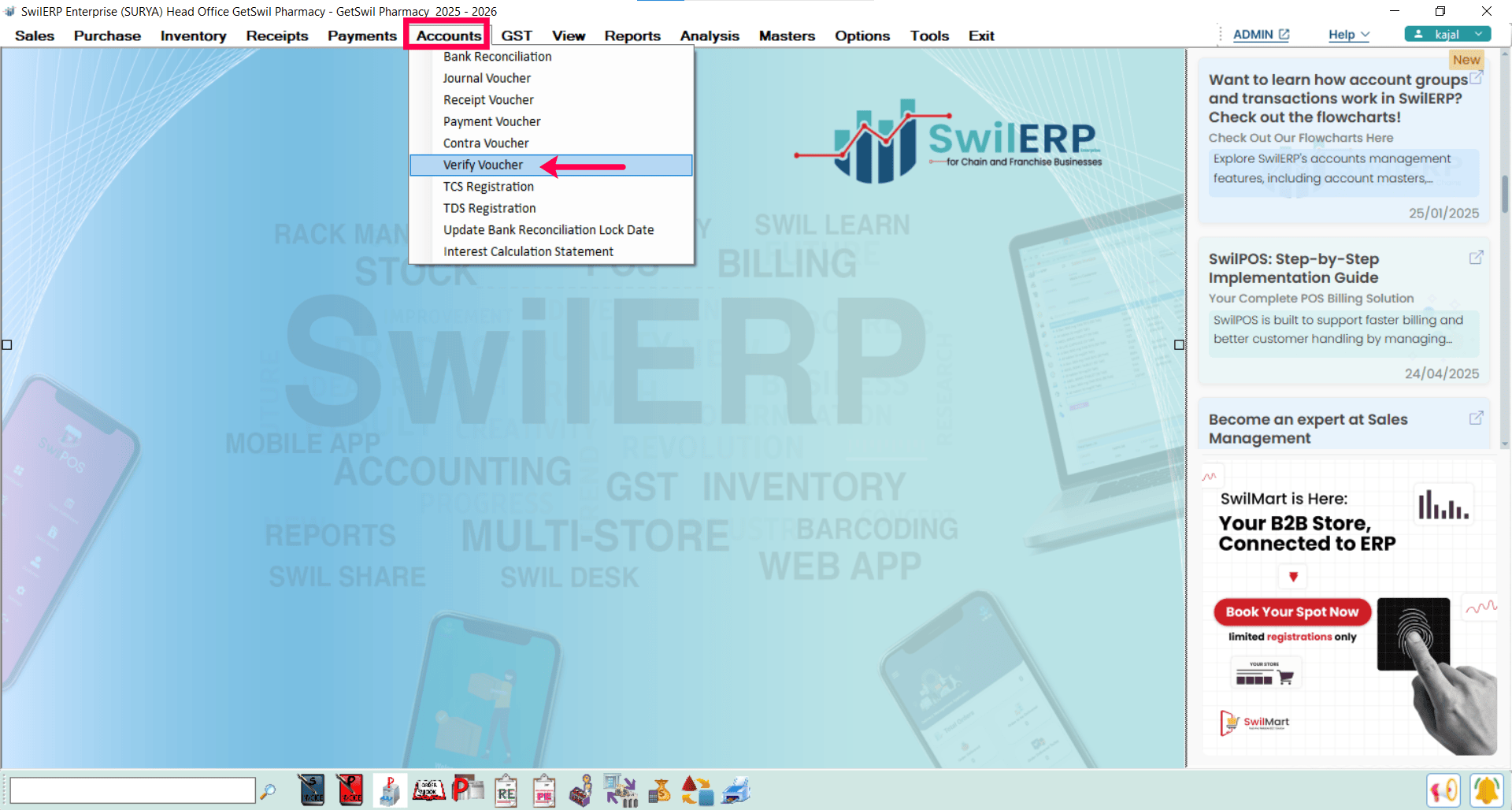Open the Options menu
The width and height of the screenshot is (1512, 810).
point(862,36)
